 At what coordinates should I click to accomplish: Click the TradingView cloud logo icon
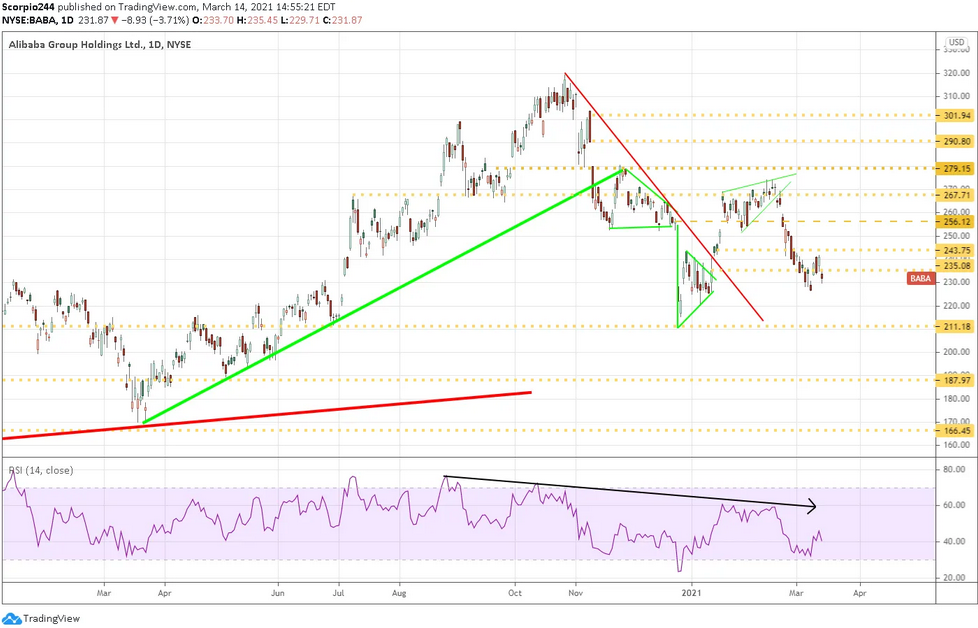click(12, 618)
